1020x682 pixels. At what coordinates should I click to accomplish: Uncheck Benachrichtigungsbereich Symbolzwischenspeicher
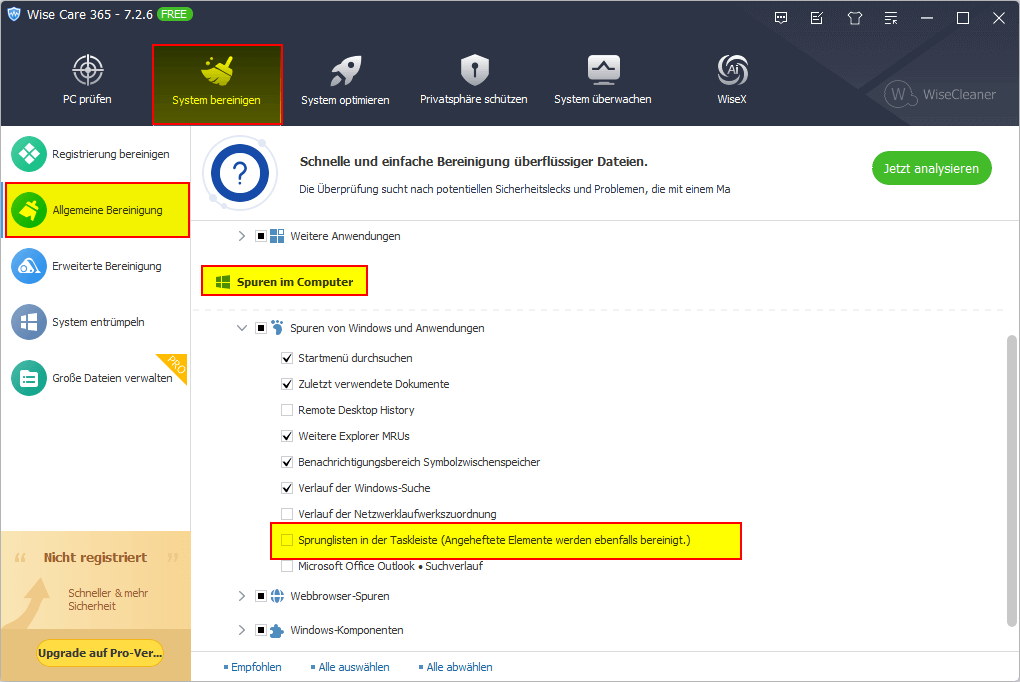tap(287, 462)
